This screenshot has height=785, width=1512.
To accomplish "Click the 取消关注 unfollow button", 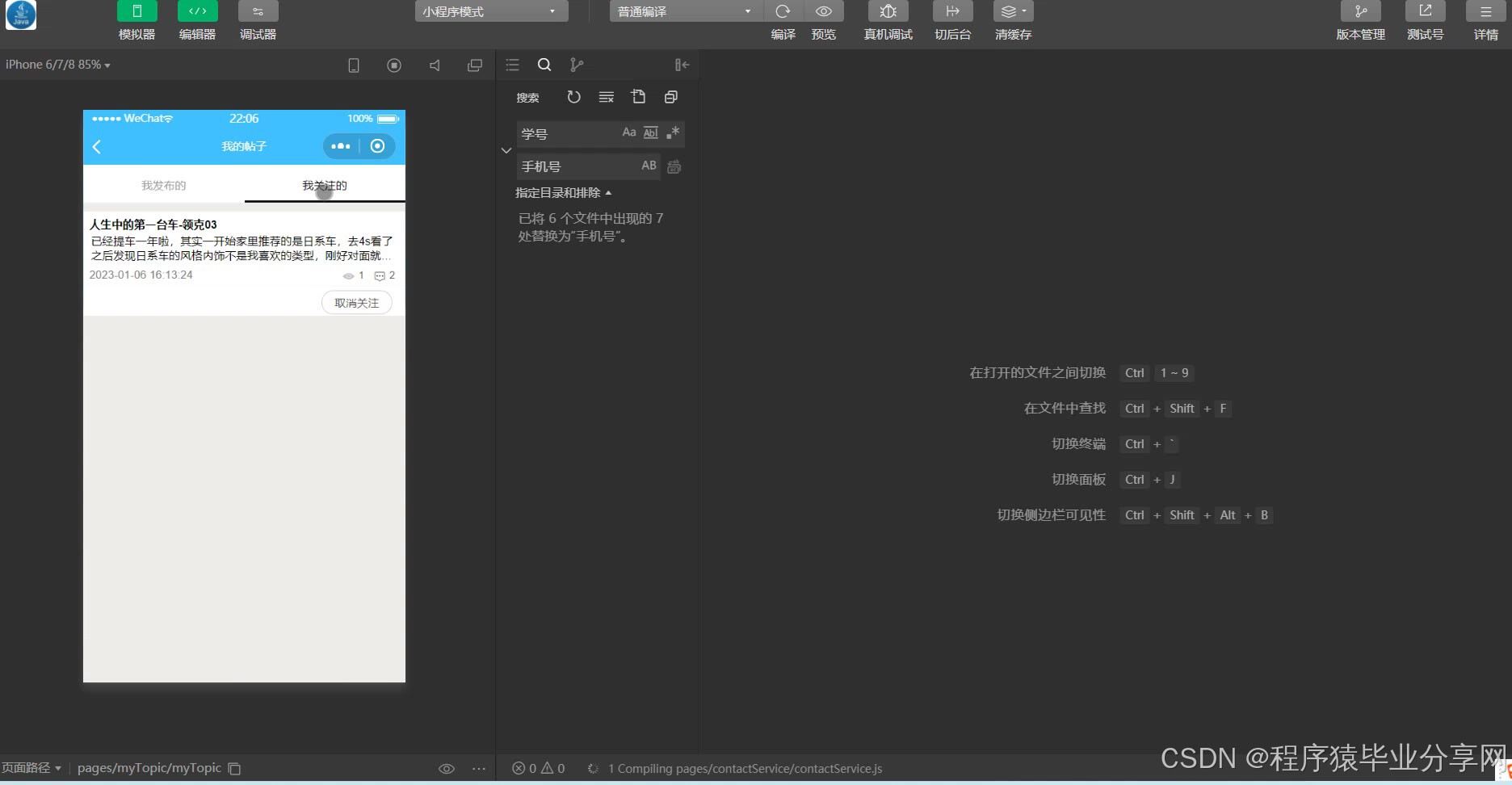I will pos(357,303).
